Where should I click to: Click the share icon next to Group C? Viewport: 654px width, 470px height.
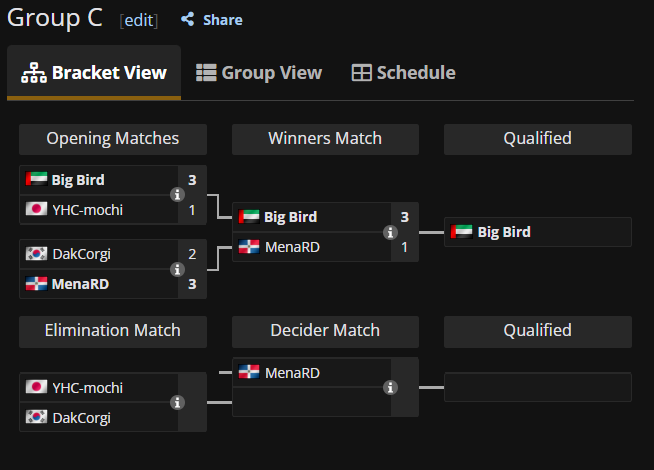pyautogui.click(x=187, y=20)
